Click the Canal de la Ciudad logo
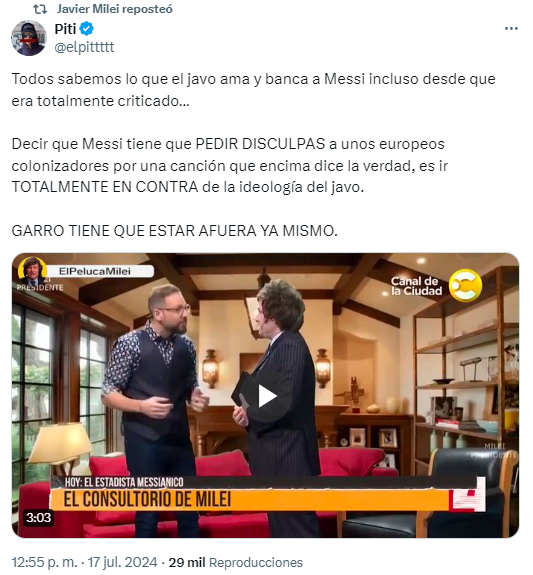Viewport: 533px width, 575px height. point(436,286)
